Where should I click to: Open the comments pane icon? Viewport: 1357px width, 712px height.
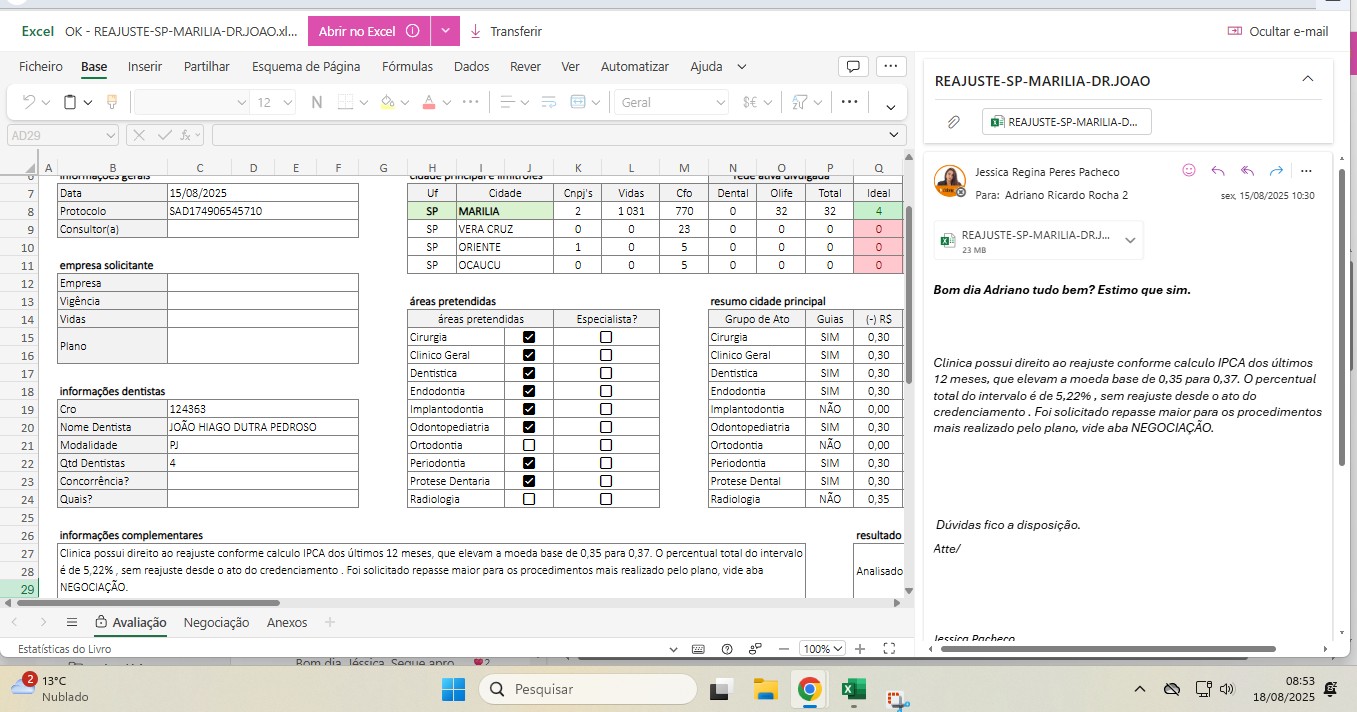coord(853,67)
